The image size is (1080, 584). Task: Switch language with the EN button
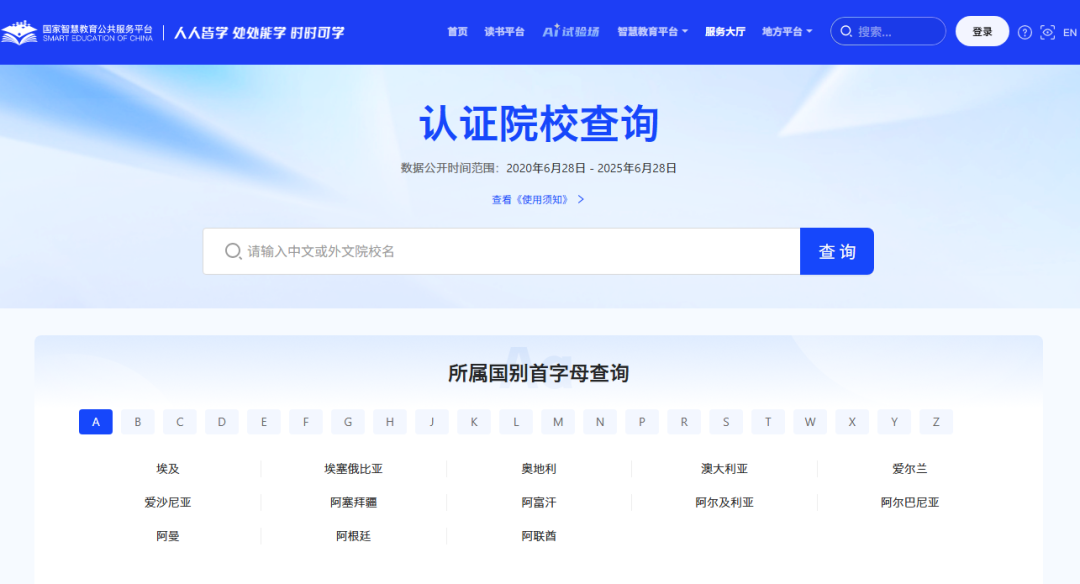pos(1070,32)
